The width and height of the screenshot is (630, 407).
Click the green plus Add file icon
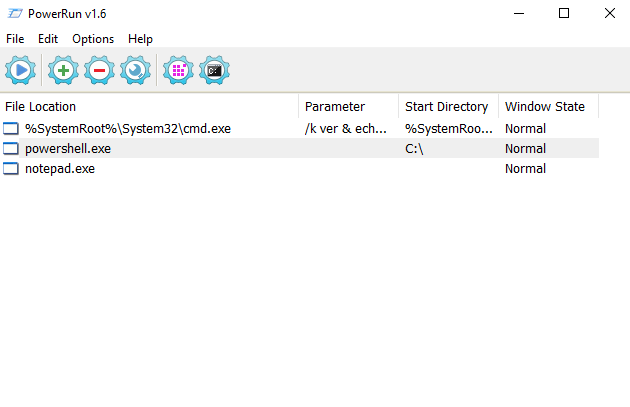[63, 70]
